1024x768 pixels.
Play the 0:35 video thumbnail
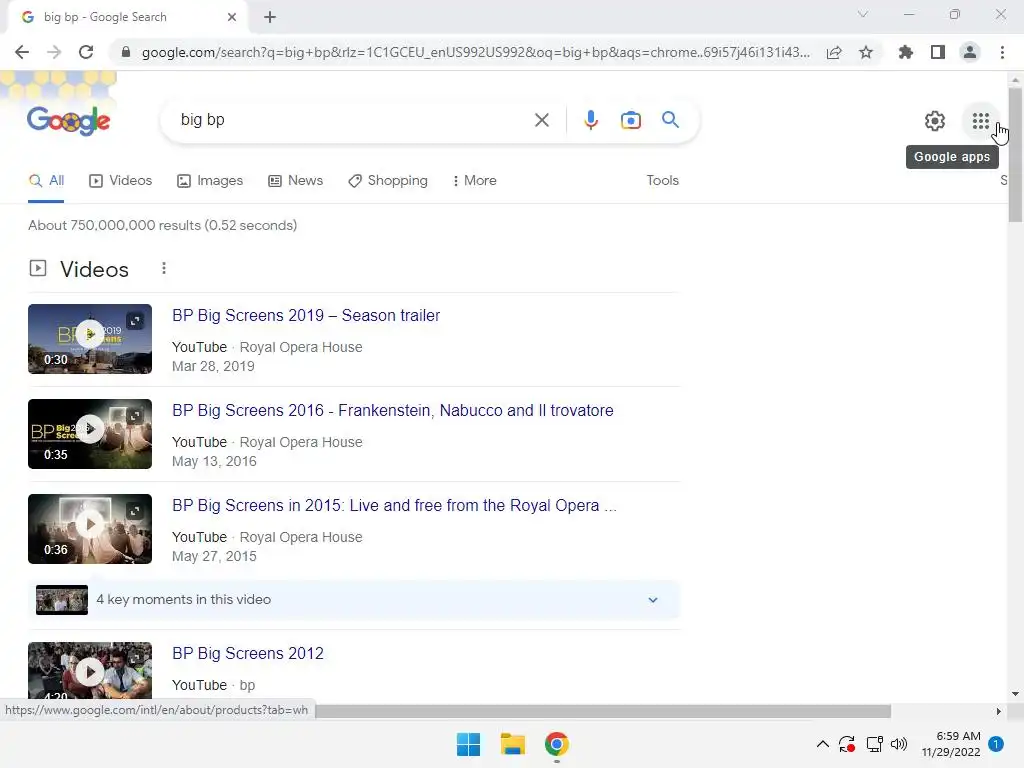click(89, 434)
